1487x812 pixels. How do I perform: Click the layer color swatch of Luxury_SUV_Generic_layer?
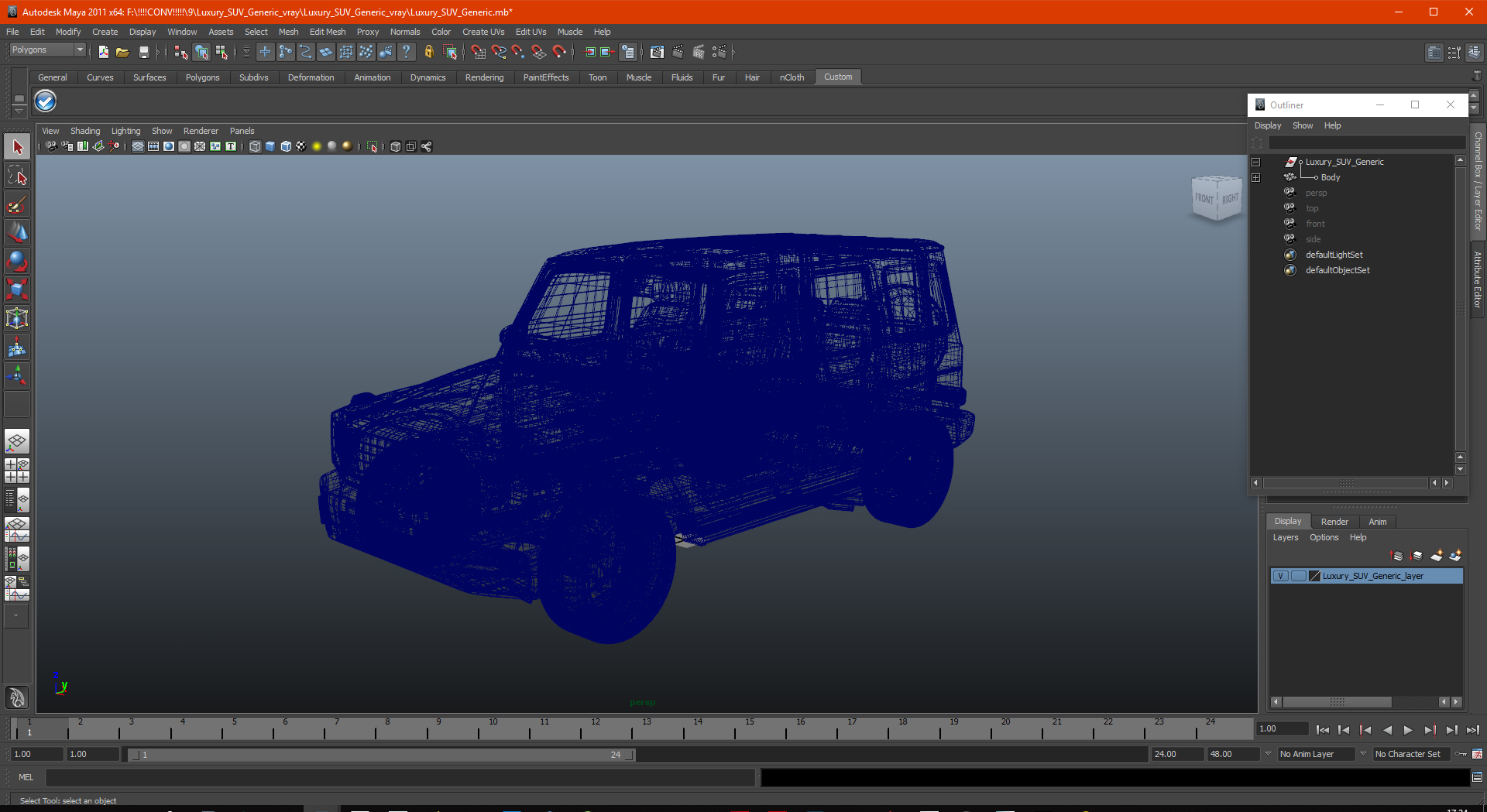click(1314, 576)
